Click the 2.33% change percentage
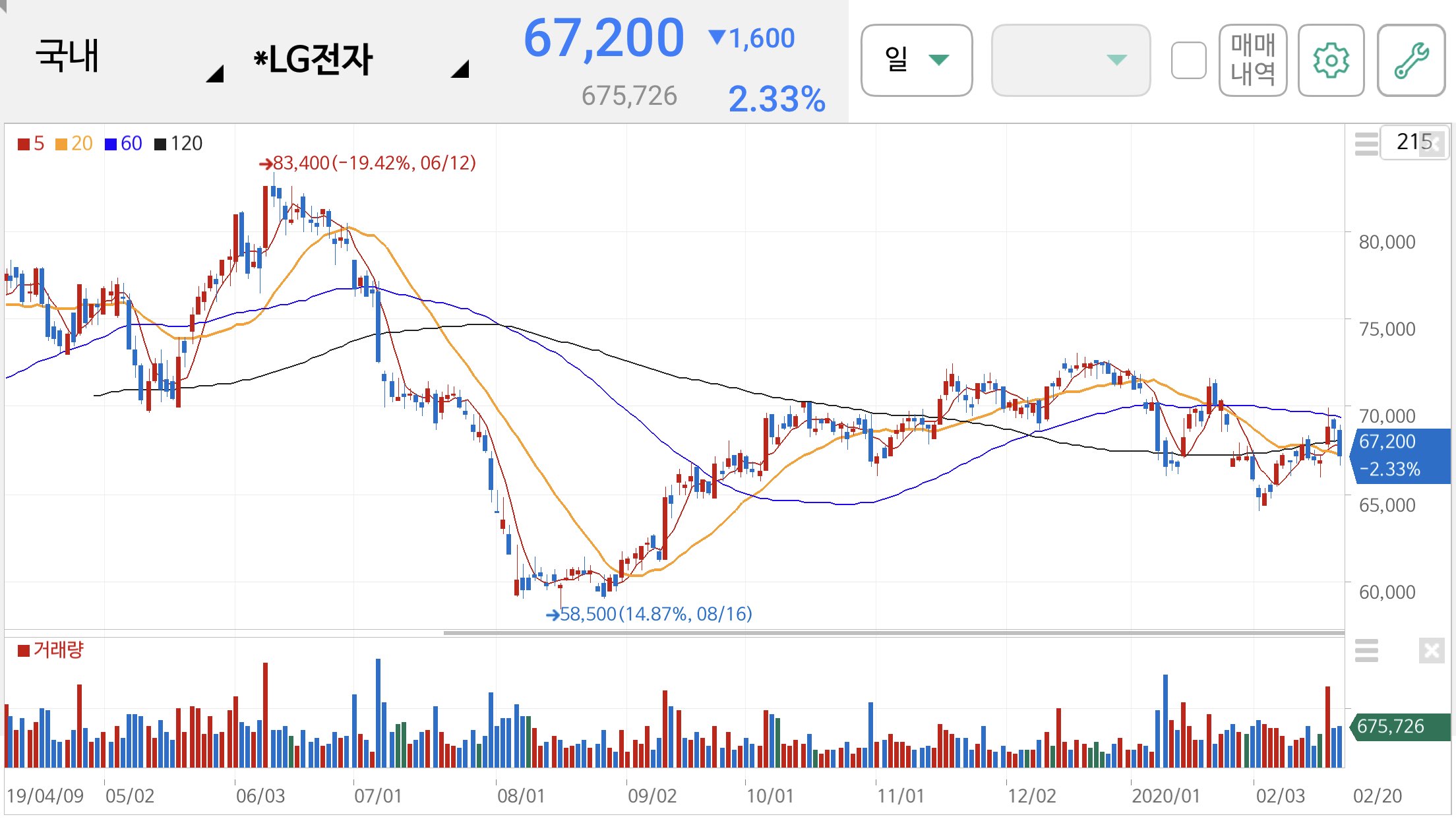 pos(777,100)
